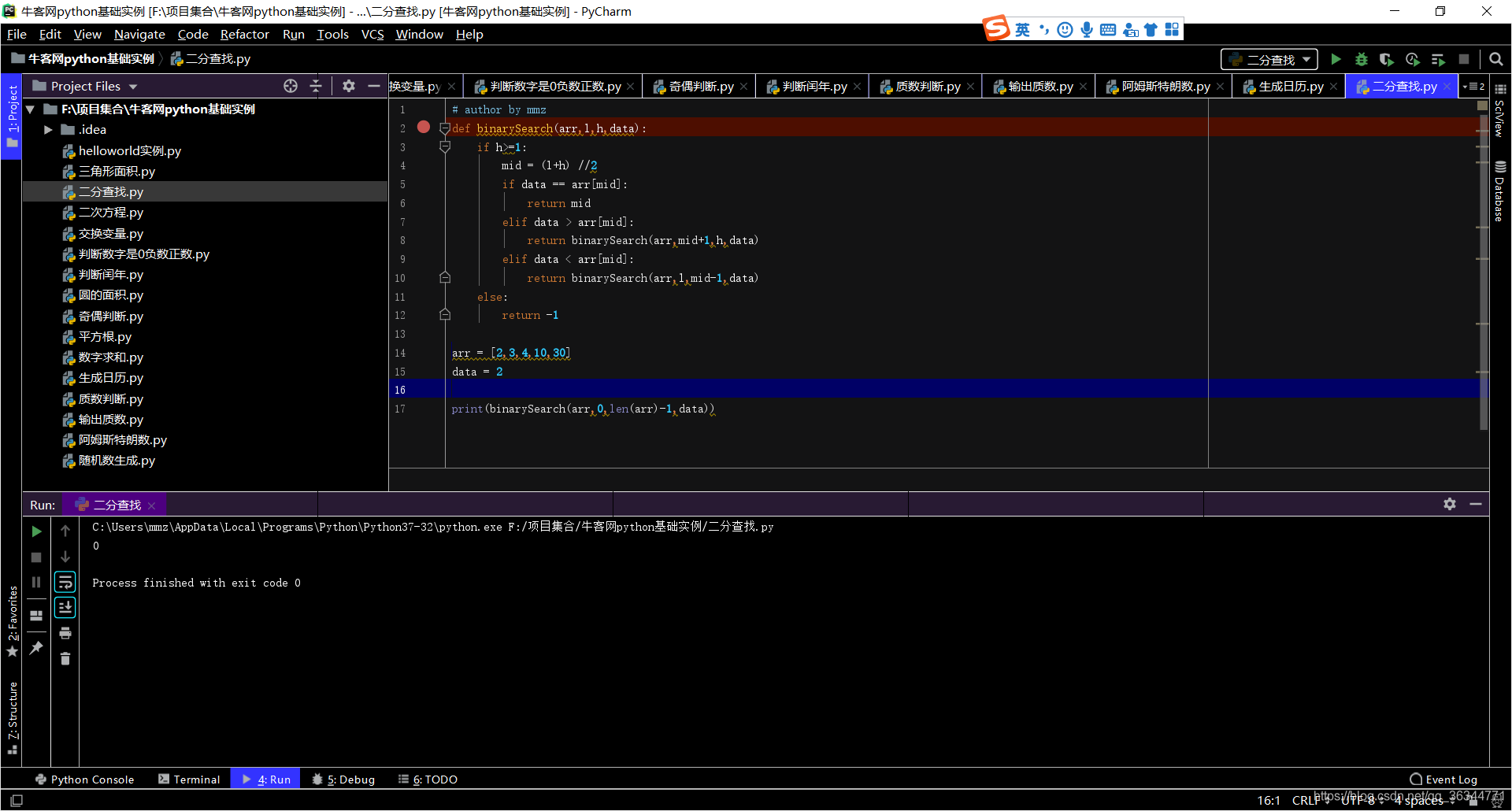Open the 二分查找 run configuration dropdown
The height and width of the screenshot is (811, 1512).
(1269, 60)
